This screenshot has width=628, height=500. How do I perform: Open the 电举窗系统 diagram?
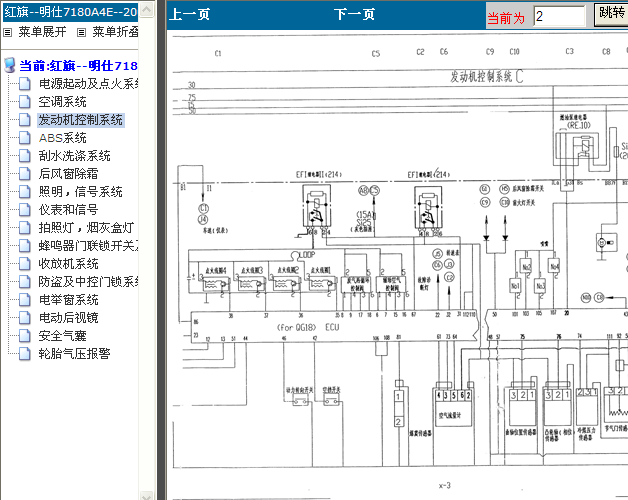[68, 300]
